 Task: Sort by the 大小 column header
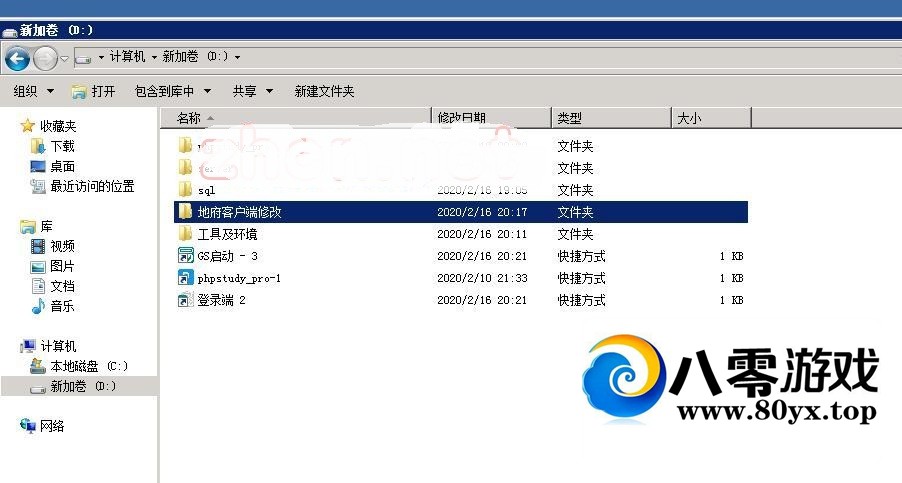point(711,118)
